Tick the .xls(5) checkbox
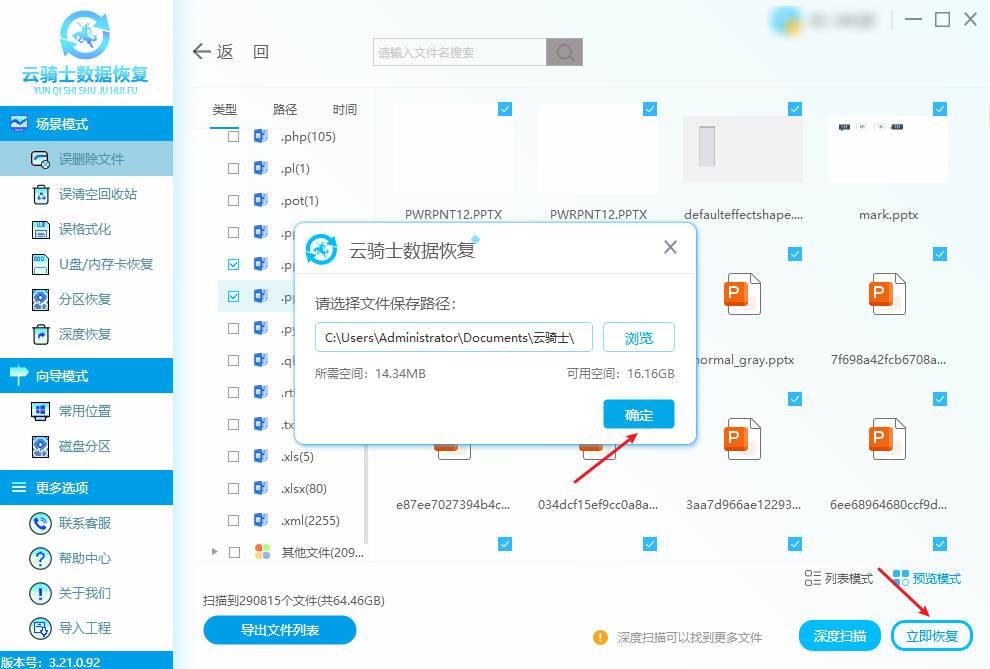This screenshot has height=669, width=990. point(234,456)
